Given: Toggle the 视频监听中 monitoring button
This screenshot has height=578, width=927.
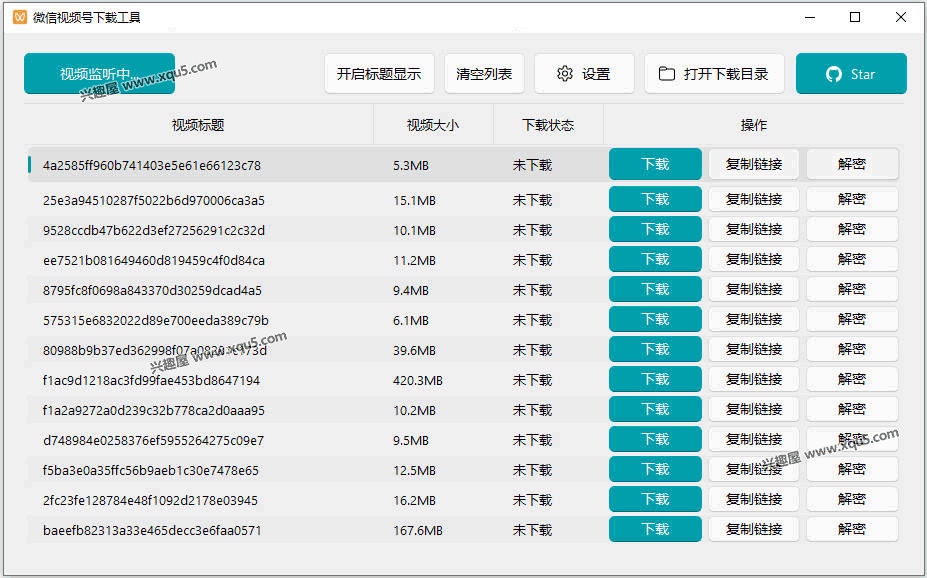Looking at the screenshot, I should tap(99, 73).
